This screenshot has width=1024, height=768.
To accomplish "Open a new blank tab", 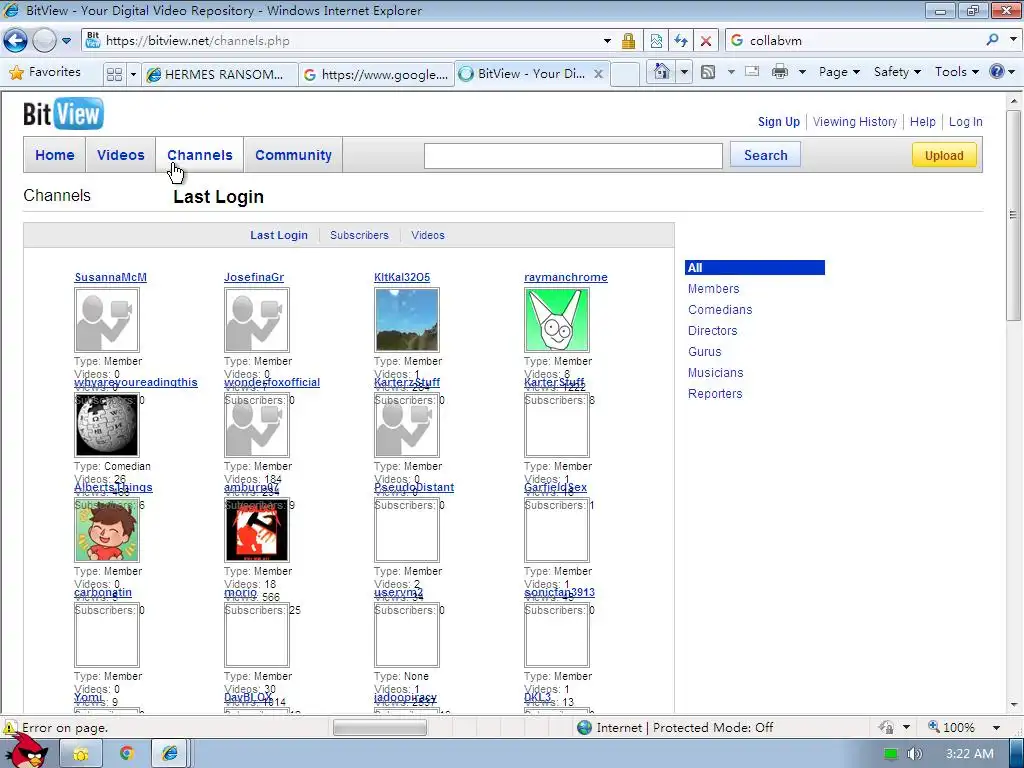I will [624, 74].
